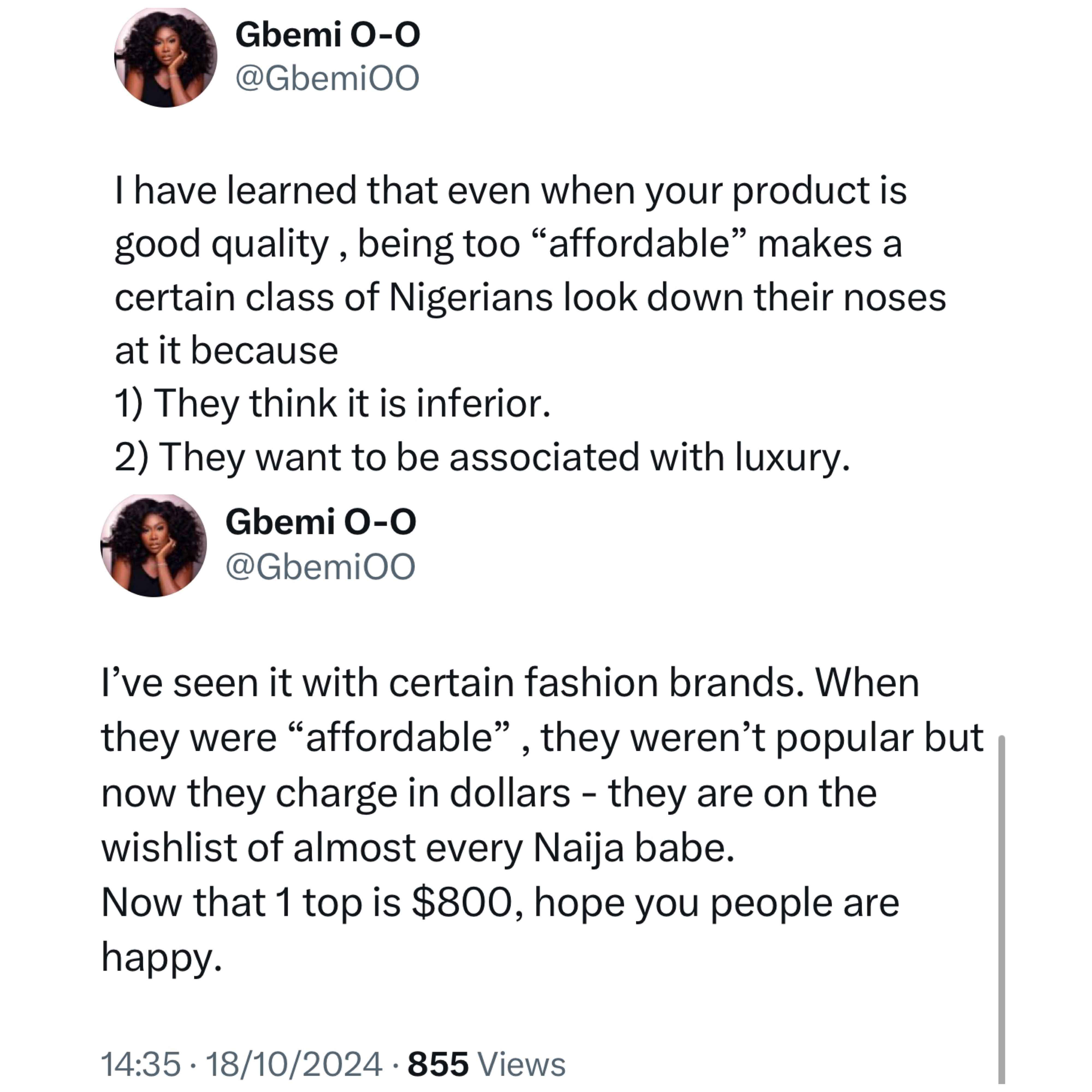Viewport: 1092px width, 1092px height.
Task: Click the Views label
Action: [x=522, y=1064]
